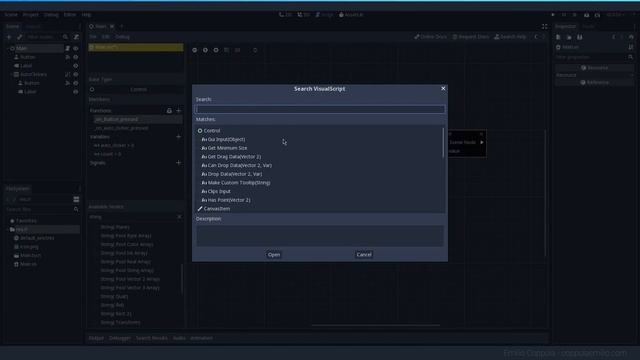Open the Output bottom panel

pos(96,338)
